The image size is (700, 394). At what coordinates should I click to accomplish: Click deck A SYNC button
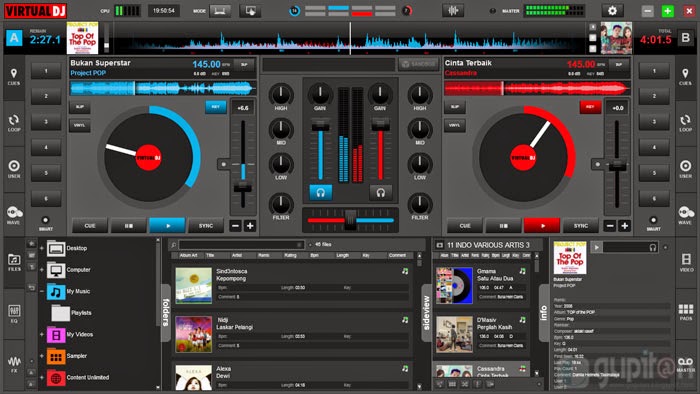click(x=206, y=226)
